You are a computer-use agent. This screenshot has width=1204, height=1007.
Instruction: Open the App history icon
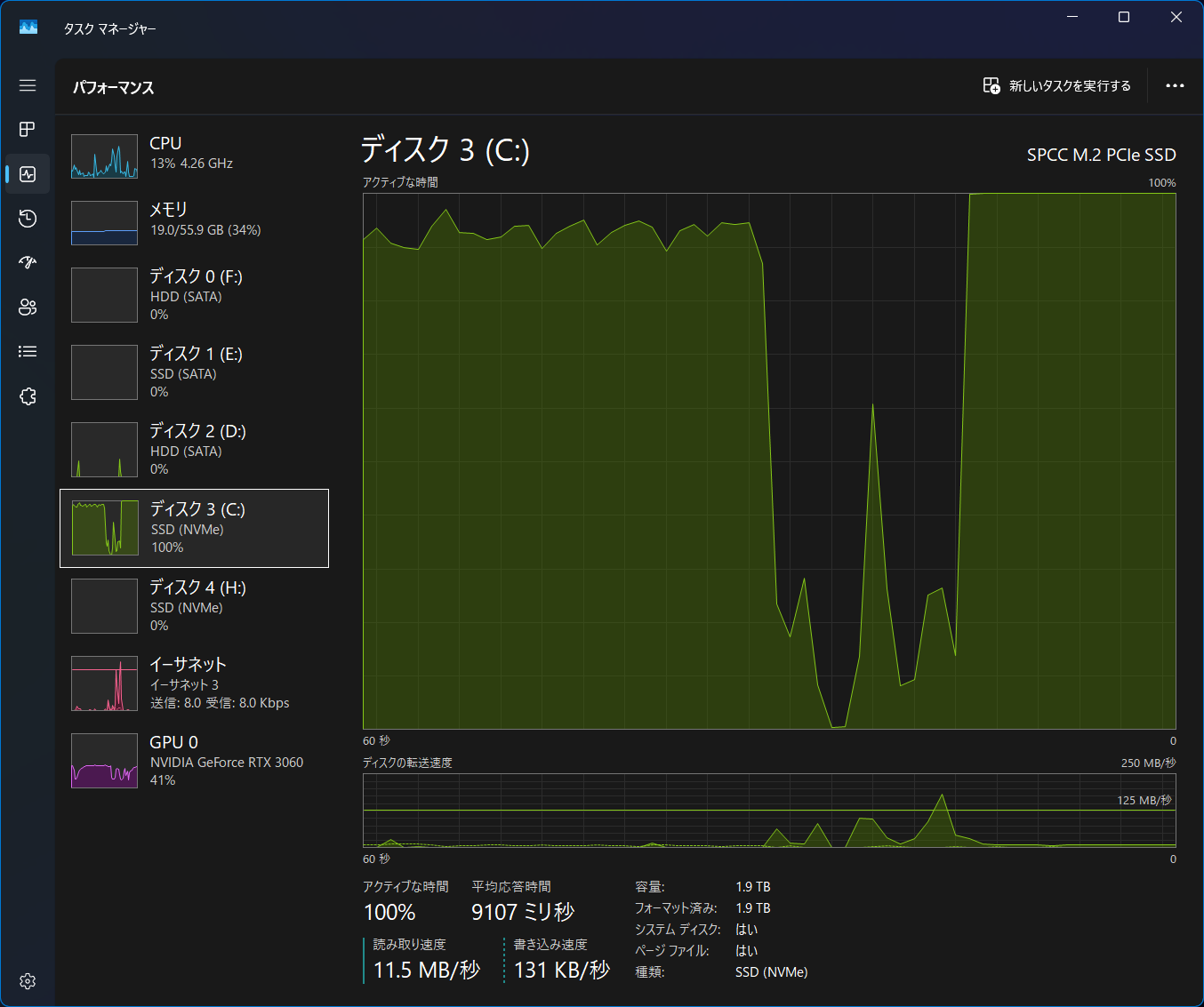click(28, 219)
